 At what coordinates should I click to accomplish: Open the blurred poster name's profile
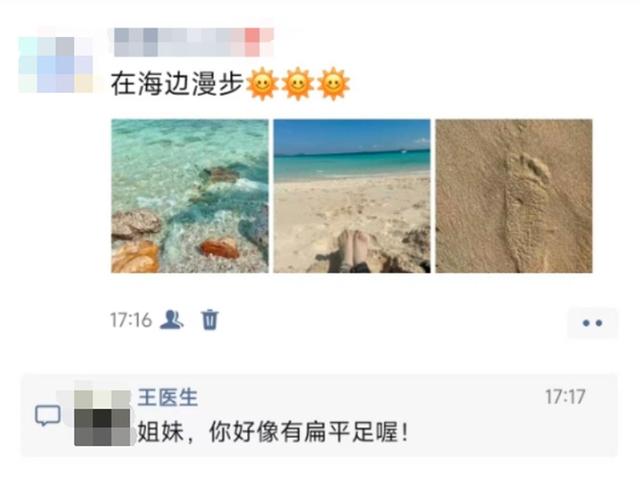[x=193, y=42]
